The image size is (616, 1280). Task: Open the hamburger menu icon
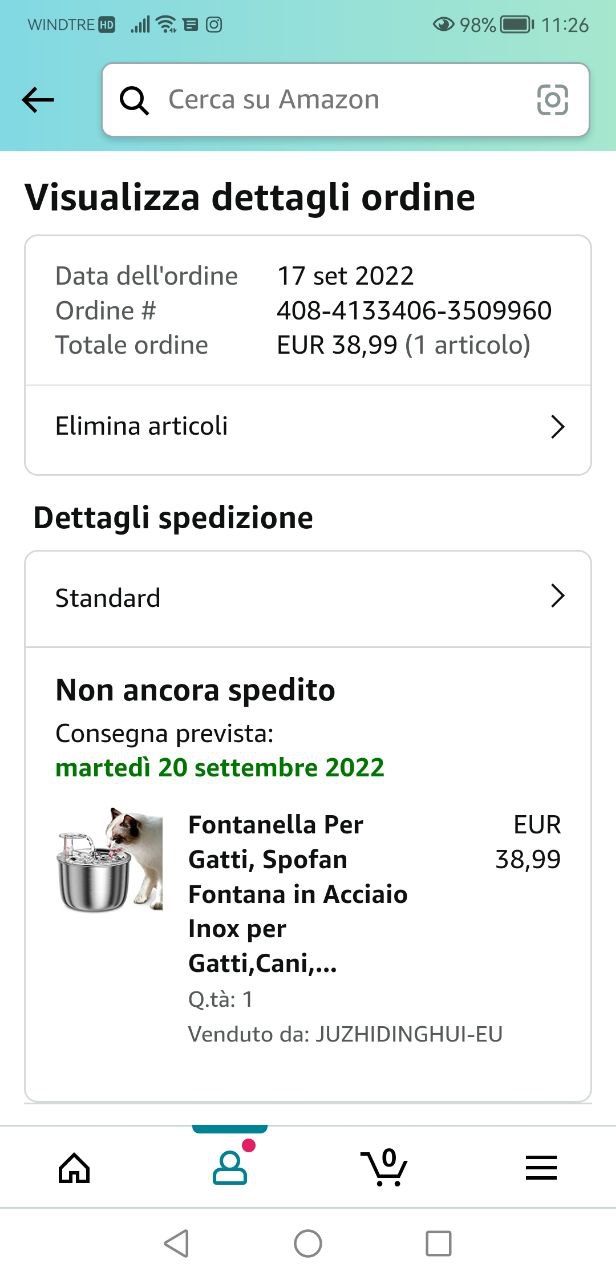click(541, 1167)
